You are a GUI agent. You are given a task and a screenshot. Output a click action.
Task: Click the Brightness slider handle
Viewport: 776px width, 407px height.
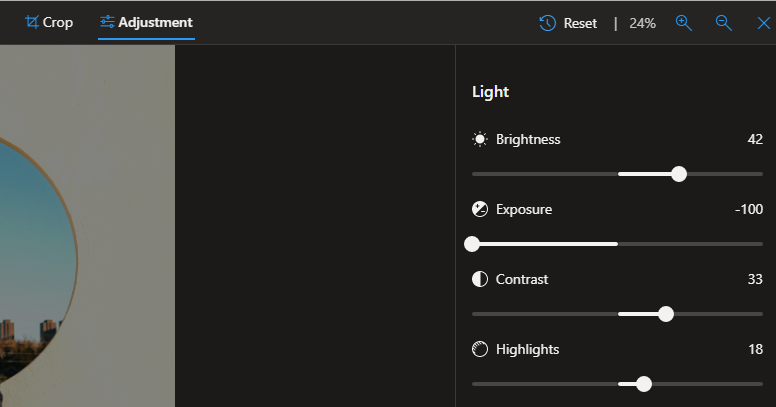click(679, 174)
